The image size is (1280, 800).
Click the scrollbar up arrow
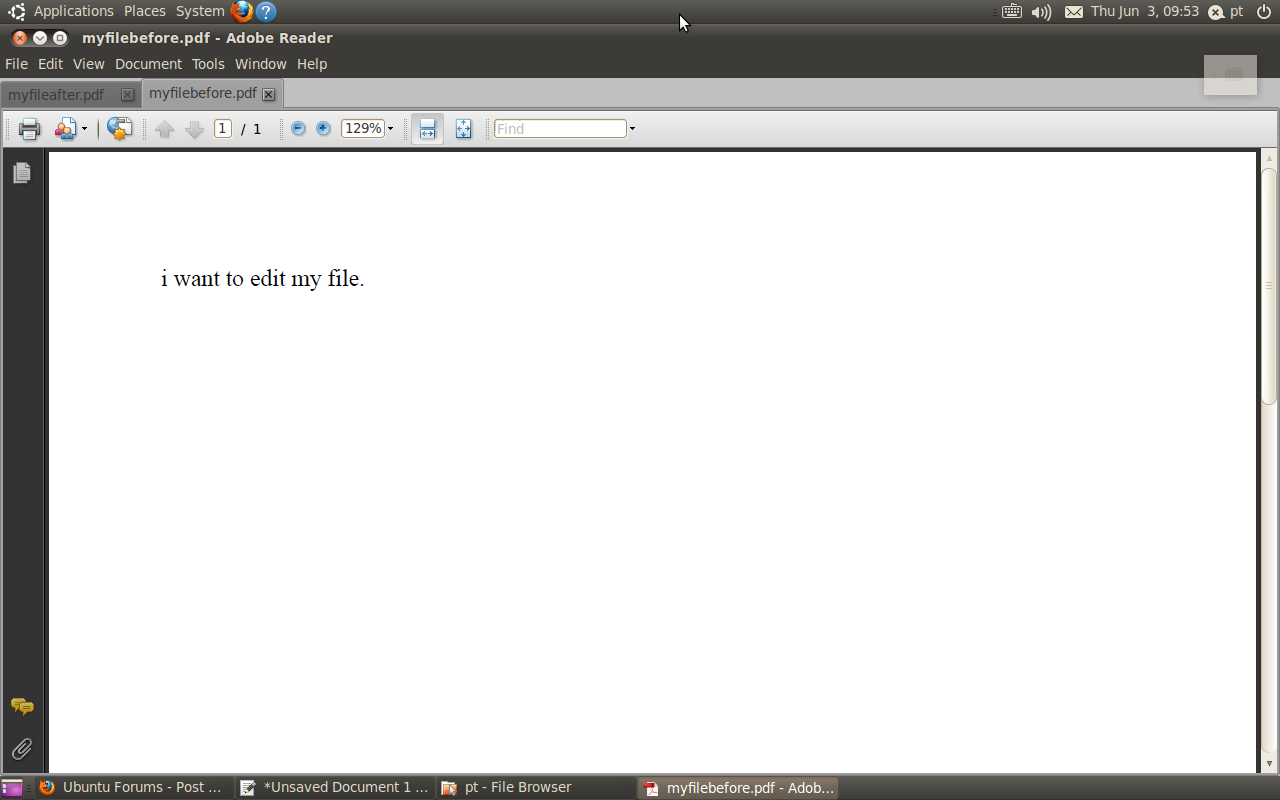click(x=1269, y=158)
